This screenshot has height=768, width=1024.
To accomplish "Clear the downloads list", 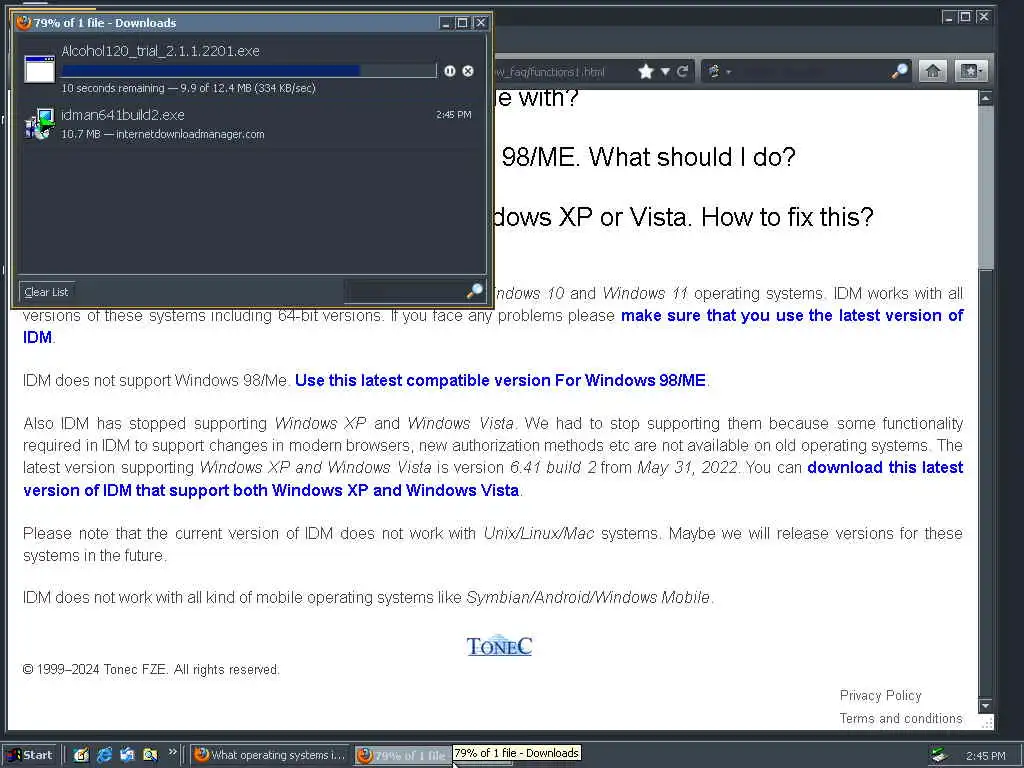I will (46, 292).
